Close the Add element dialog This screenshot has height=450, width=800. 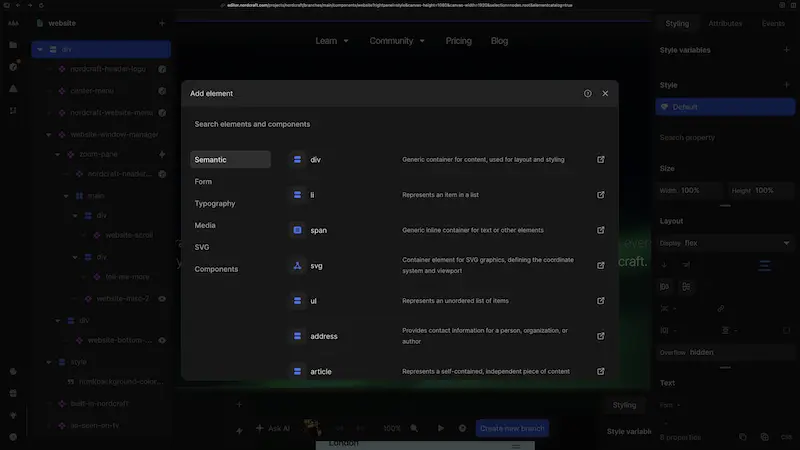point(605,93)
